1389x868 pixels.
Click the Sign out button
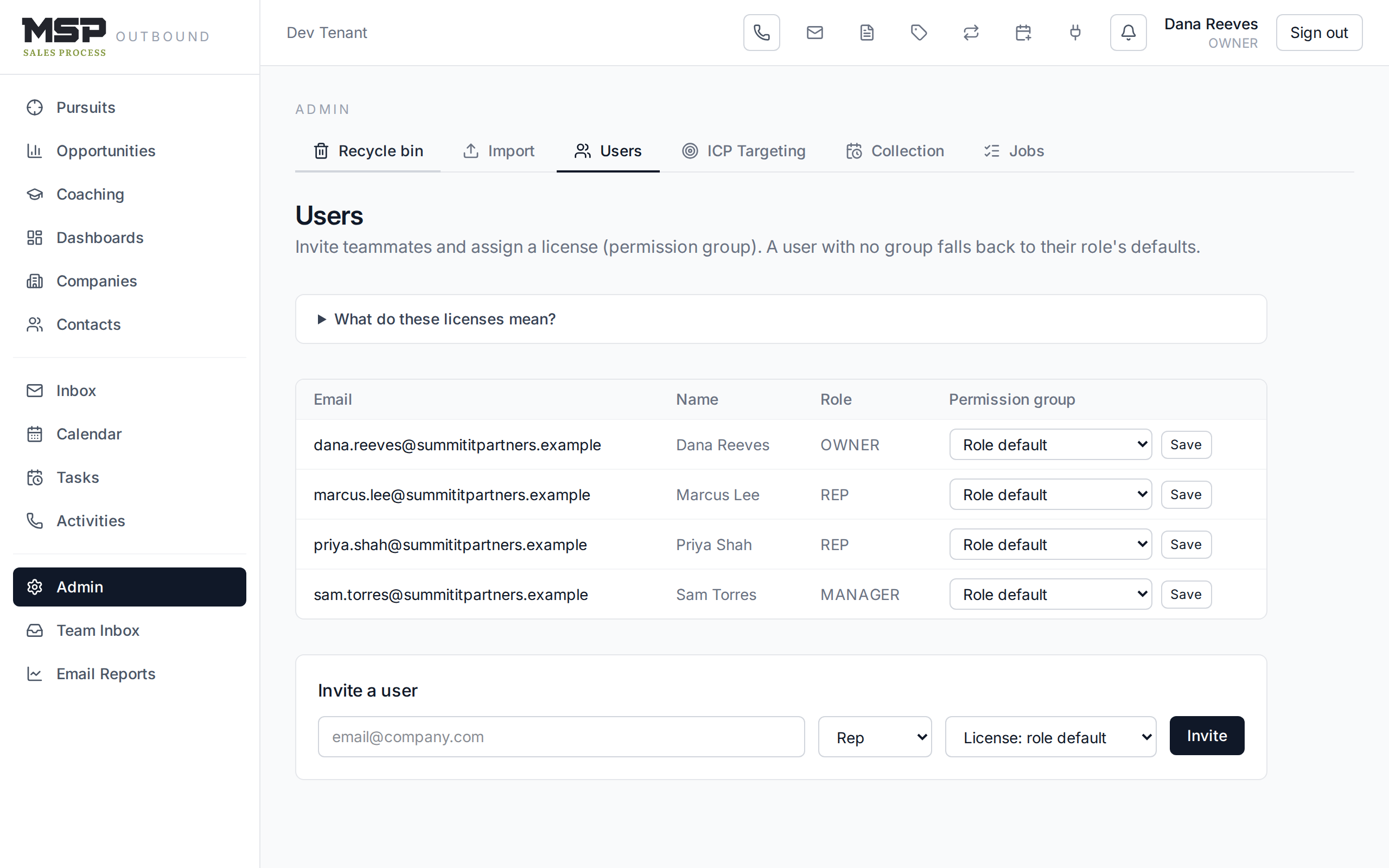(1319, 33)
